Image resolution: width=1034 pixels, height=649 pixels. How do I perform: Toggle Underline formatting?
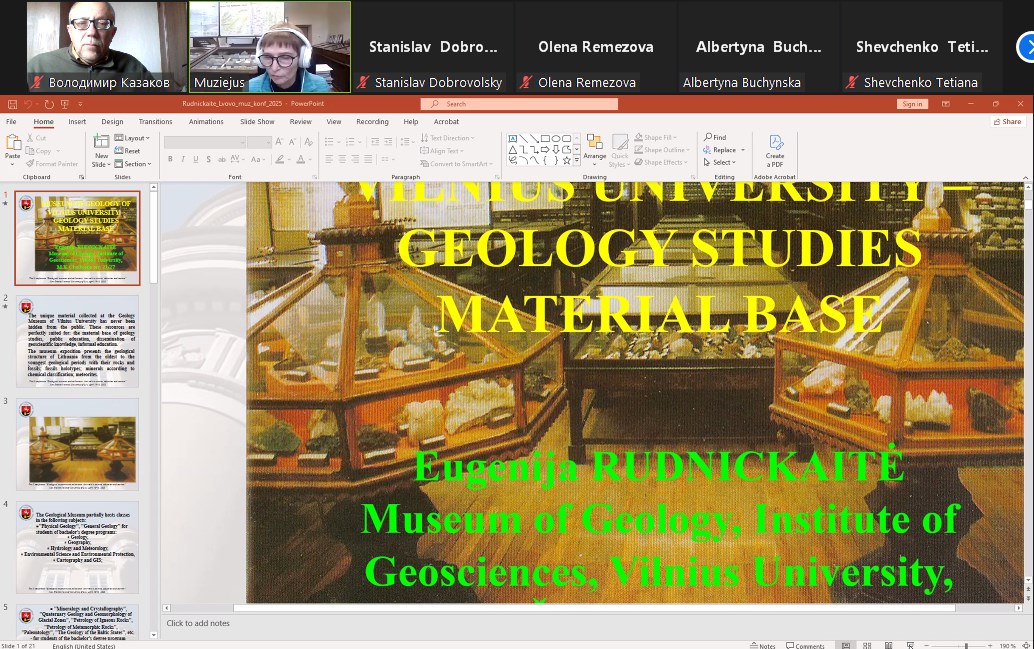[x=196, y=159]
